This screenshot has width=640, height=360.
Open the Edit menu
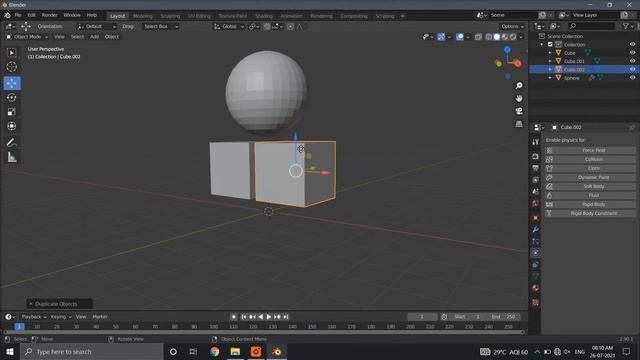pyautogui.click(x=31, y=15)
